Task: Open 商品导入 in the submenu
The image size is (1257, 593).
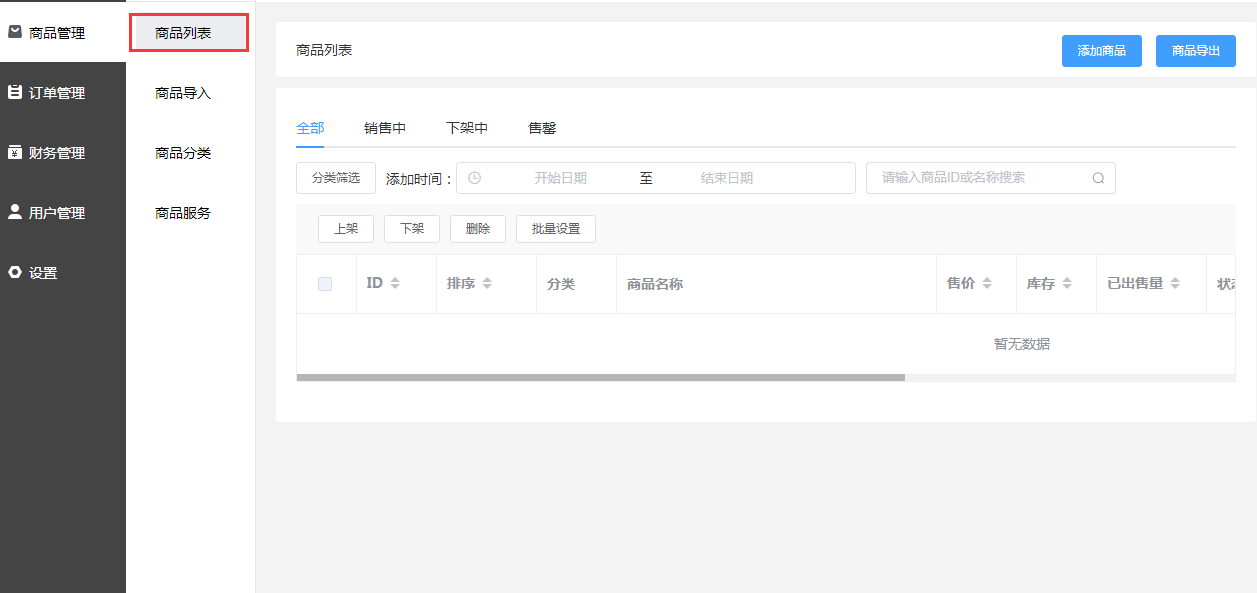Action: pos(183,93)
